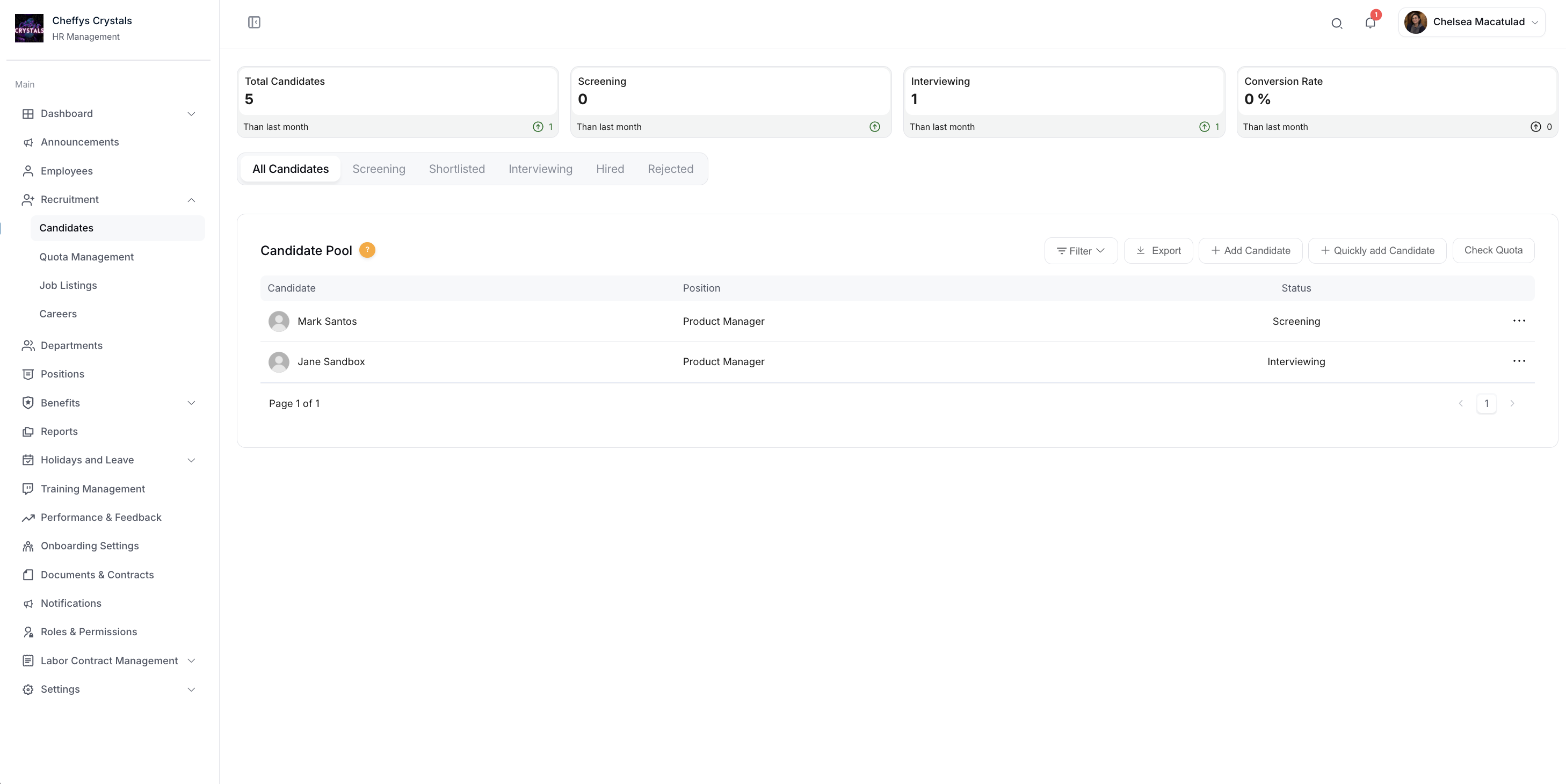Open the notifications bell with badge

point(1371,24)
